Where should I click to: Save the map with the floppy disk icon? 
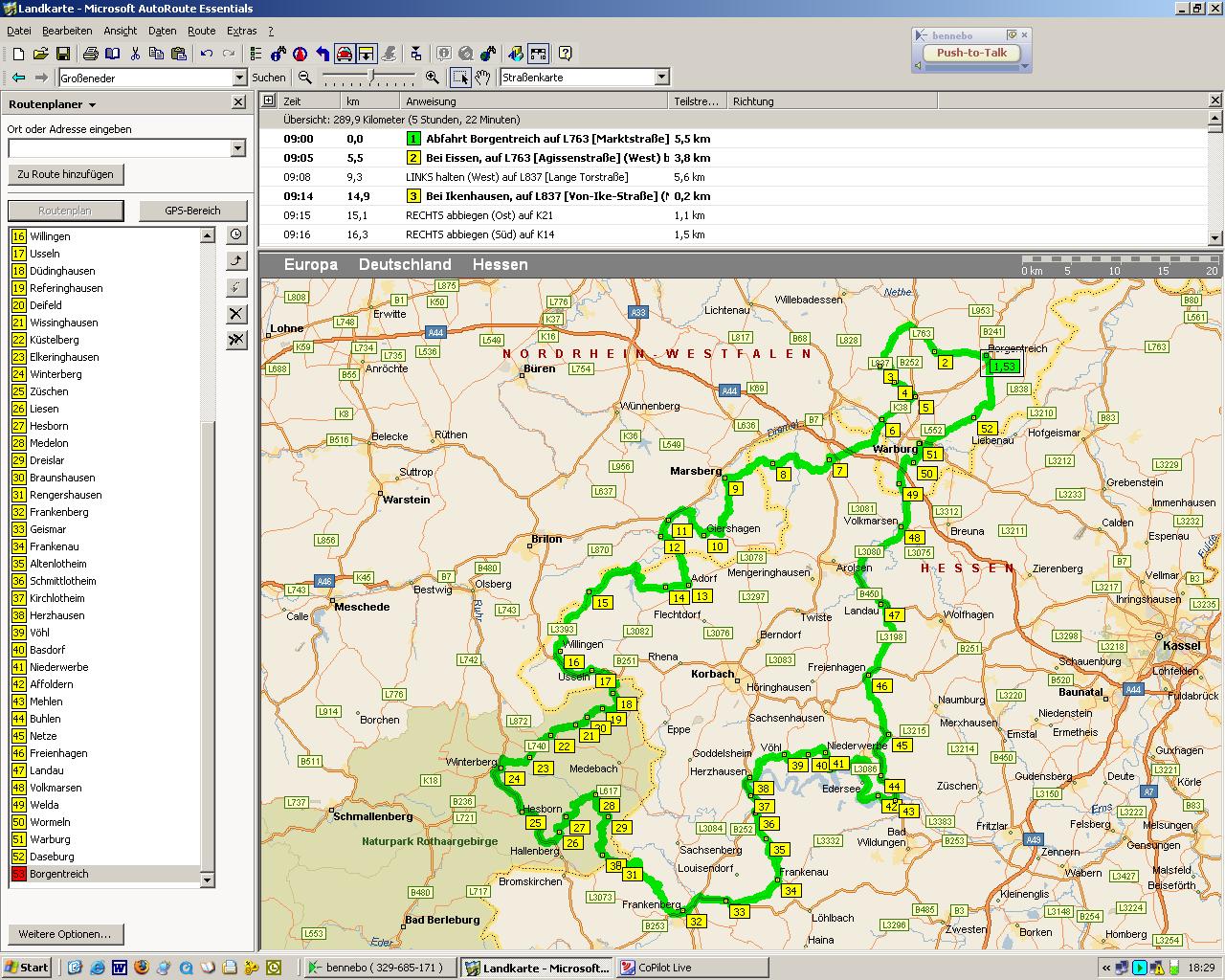coord(62,54)
